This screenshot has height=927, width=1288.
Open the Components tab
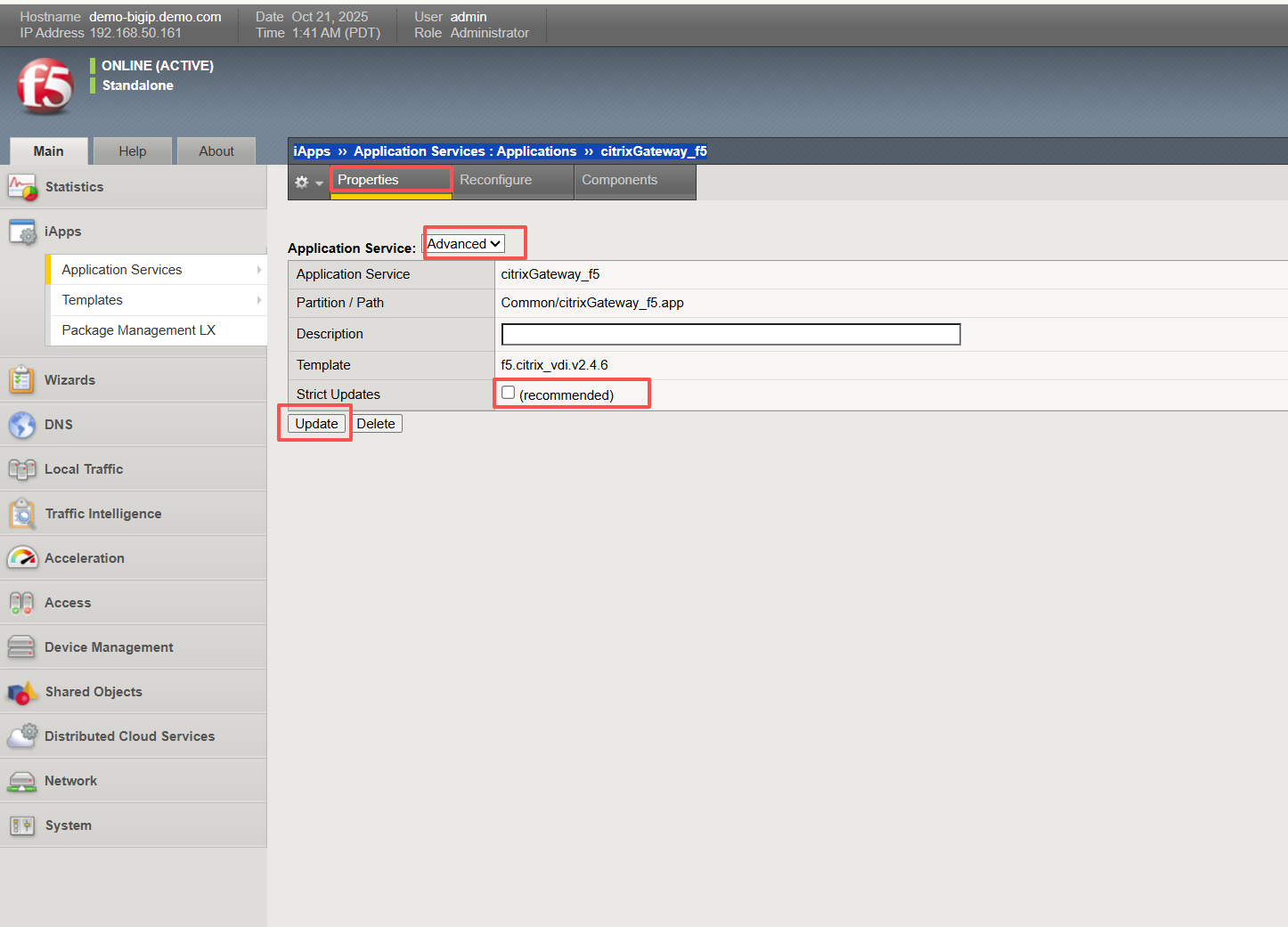pos(619,180)
